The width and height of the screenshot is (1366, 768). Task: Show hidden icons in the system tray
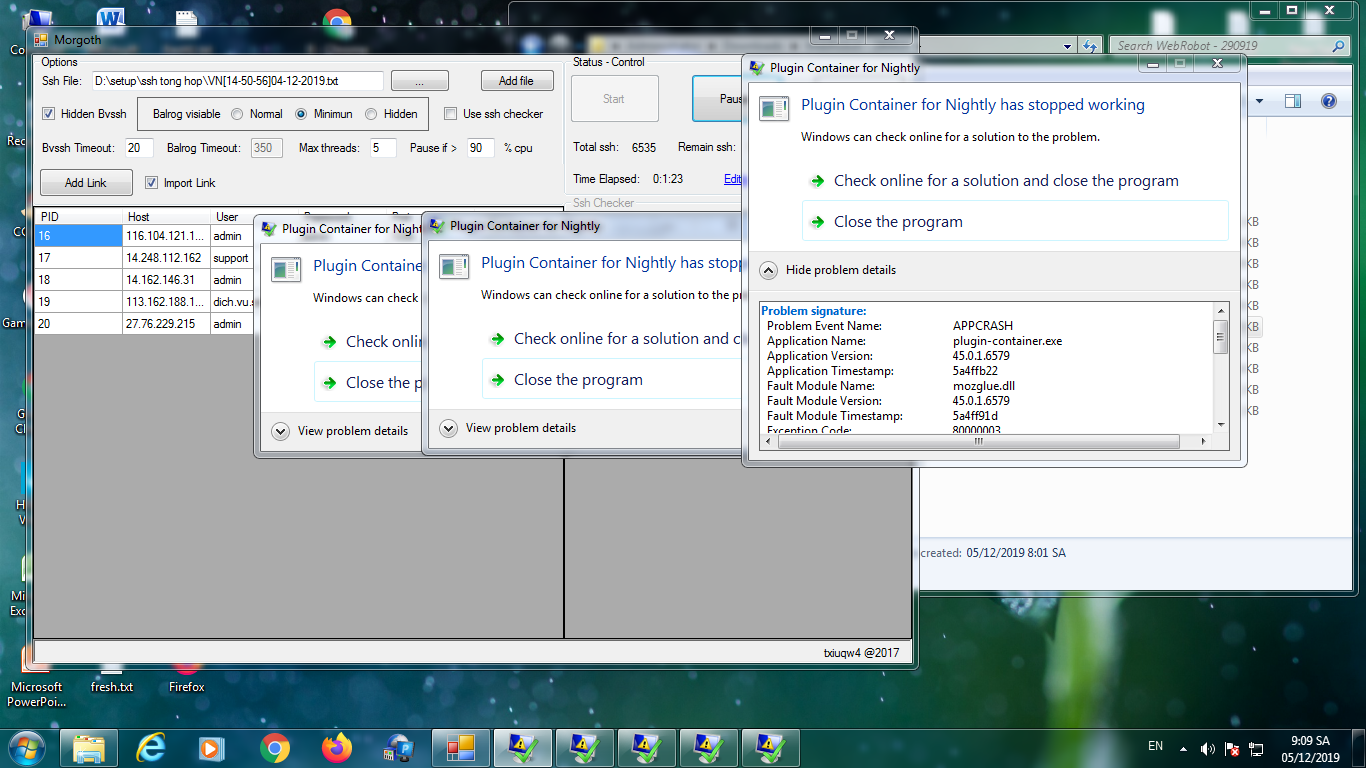click(x=1184, y=748)
